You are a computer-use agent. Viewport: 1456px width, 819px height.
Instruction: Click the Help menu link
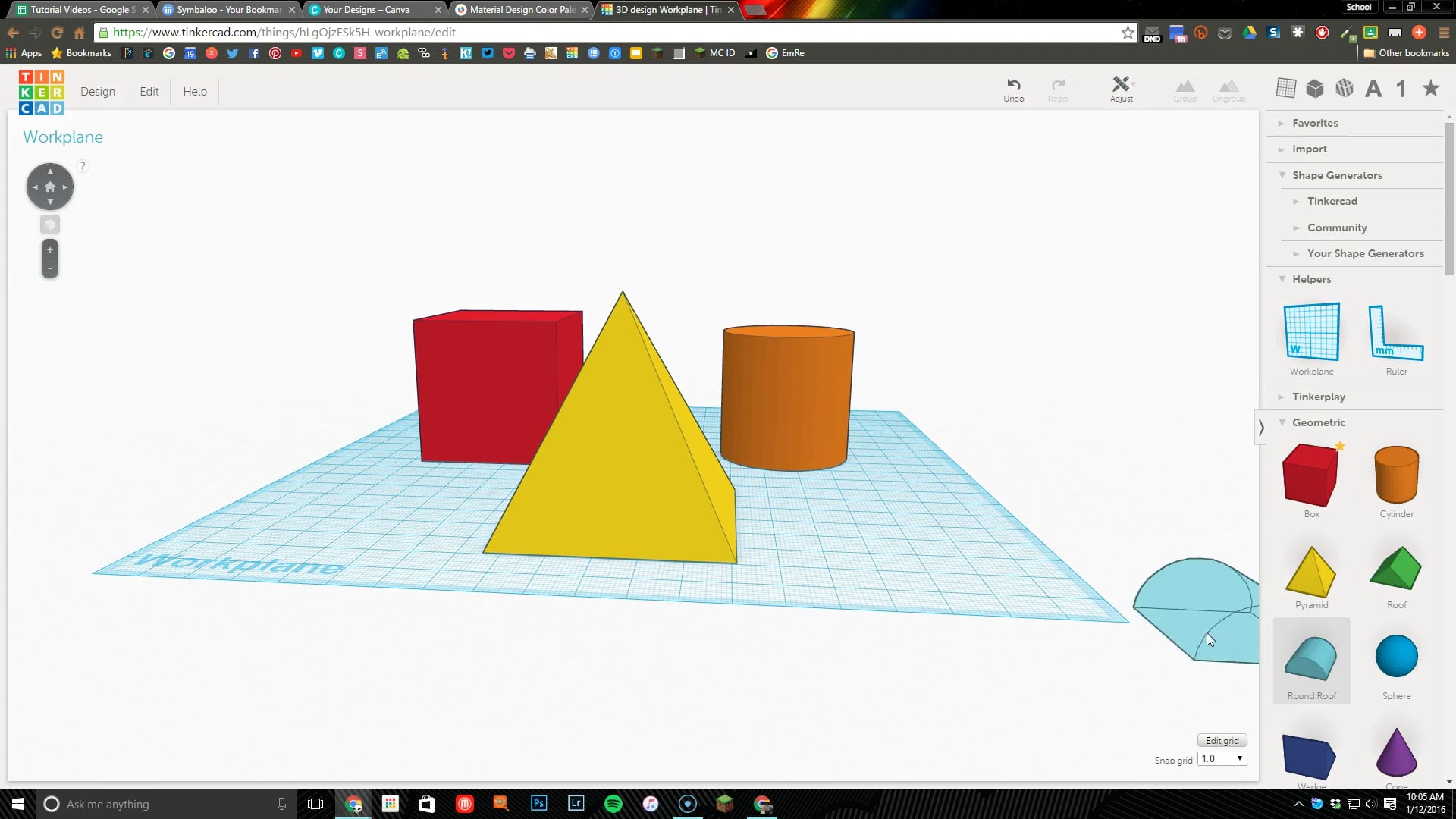(195, 91)
